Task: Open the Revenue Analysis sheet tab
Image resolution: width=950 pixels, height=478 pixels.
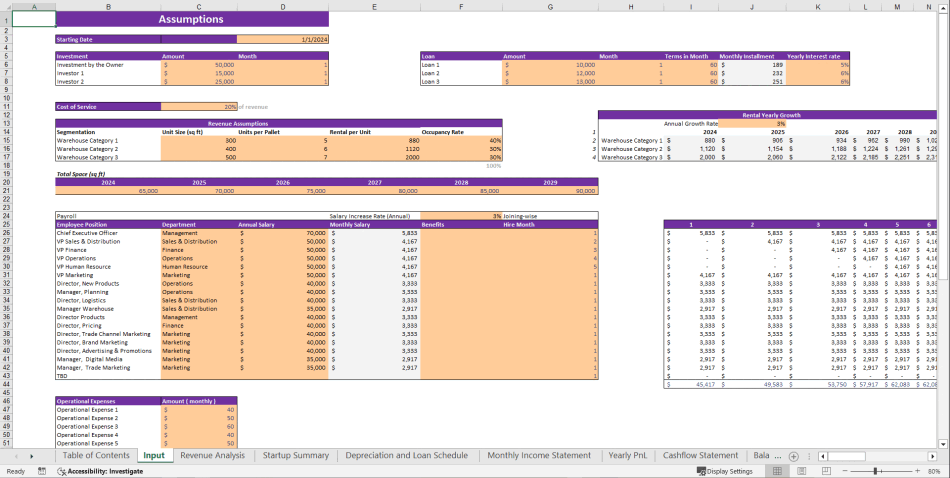Action: [211, 455]
